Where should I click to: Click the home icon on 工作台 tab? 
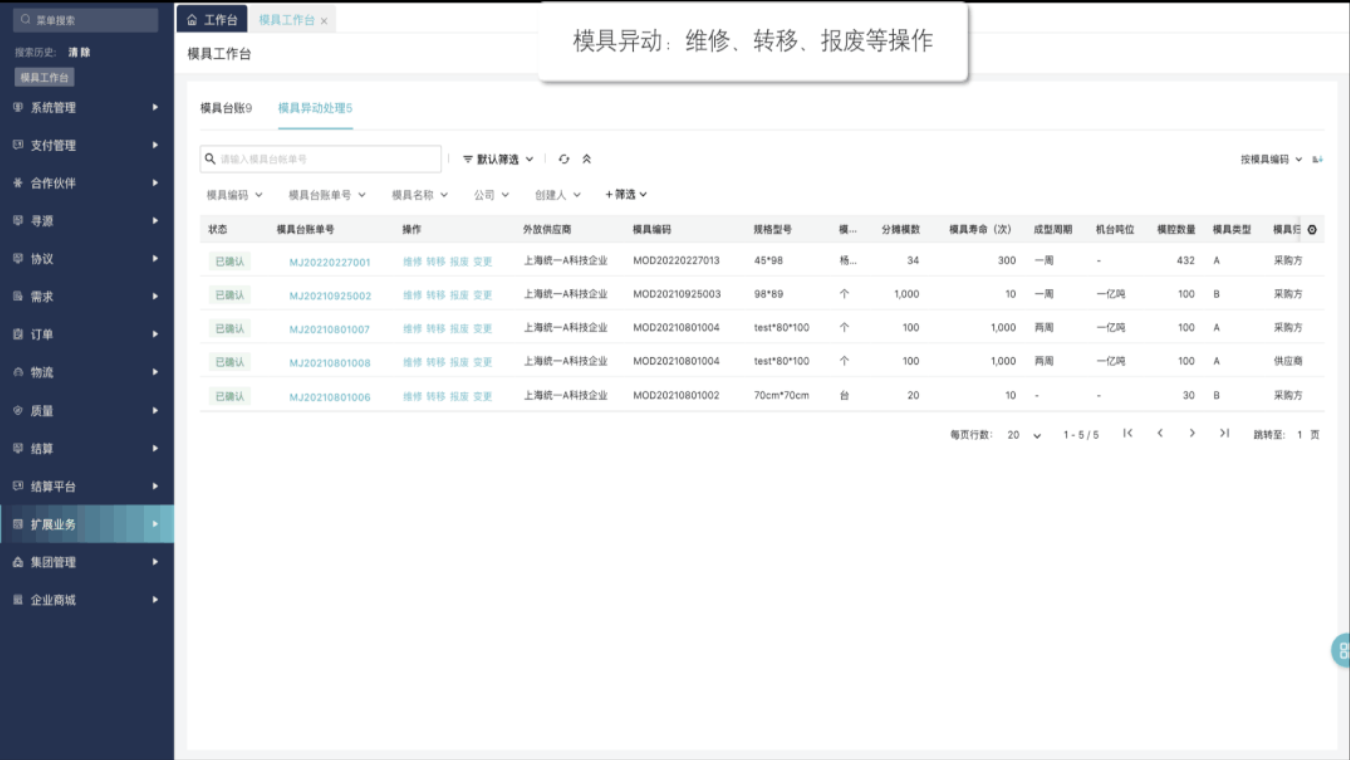tap(192, 20)
